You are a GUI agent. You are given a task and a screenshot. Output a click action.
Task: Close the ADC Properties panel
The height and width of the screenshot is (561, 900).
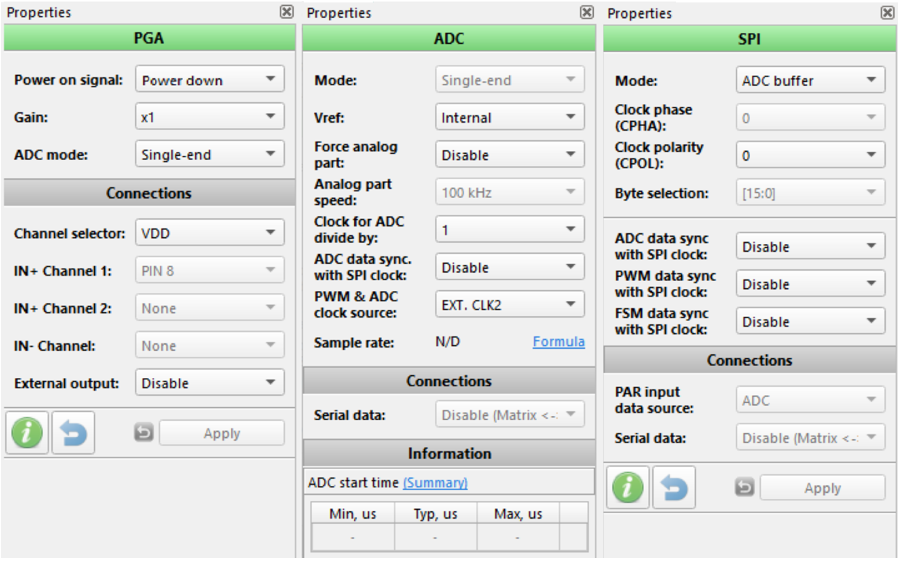[587, 12]
